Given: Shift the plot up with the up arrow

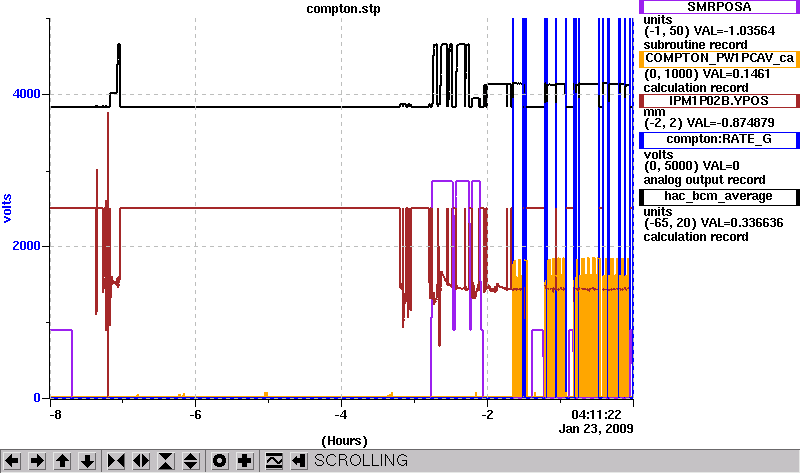Looking at the screenshot, I should click(62, 461).
